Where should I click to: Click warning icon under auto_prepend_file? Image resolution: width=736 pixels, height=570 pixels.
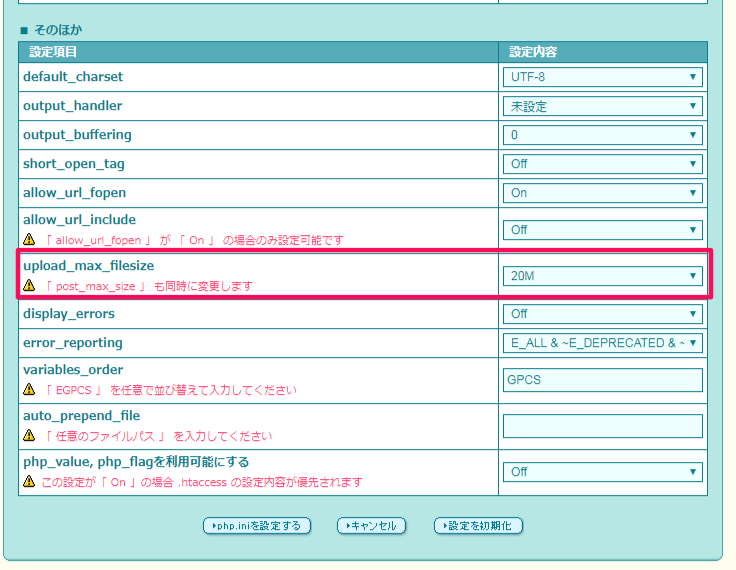pyautogui.click(x=29, y=436)
